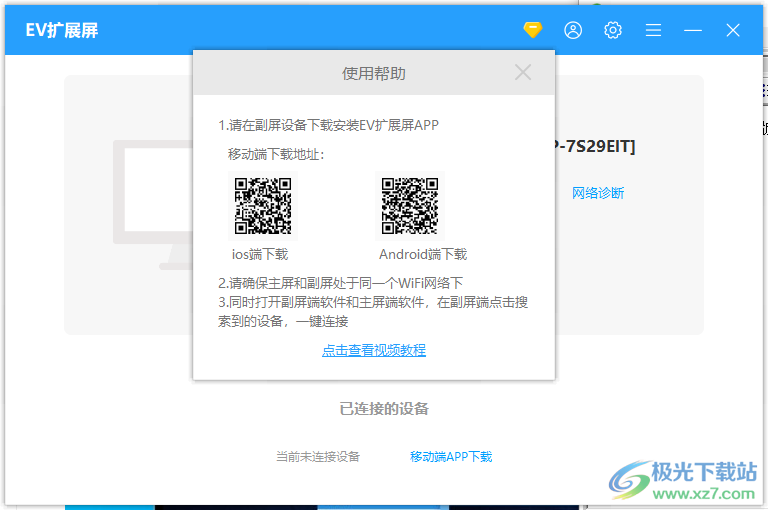Click the yellow VIP diamond icon
768x510 pixels.
pos(532,30)
